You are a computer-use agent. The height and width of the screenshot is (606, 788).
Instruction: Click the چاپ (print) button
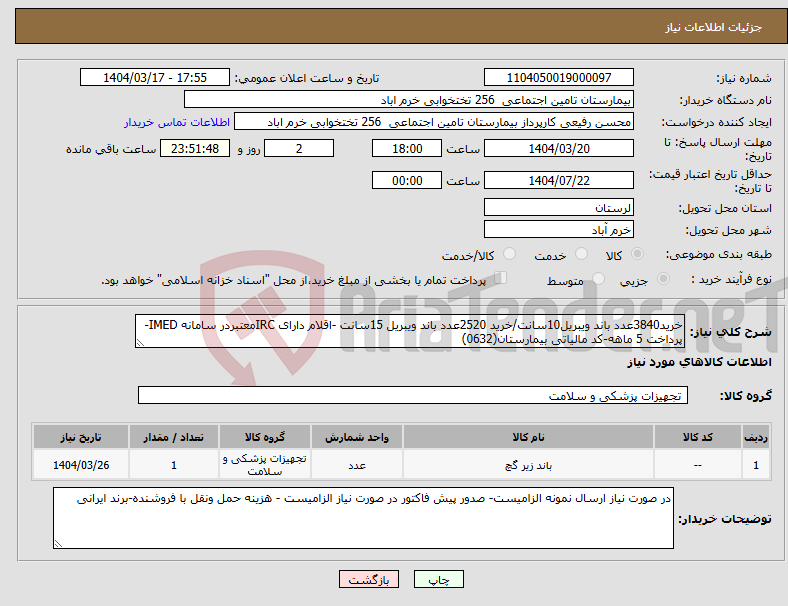pyautogui.click(x=438, y=579)
